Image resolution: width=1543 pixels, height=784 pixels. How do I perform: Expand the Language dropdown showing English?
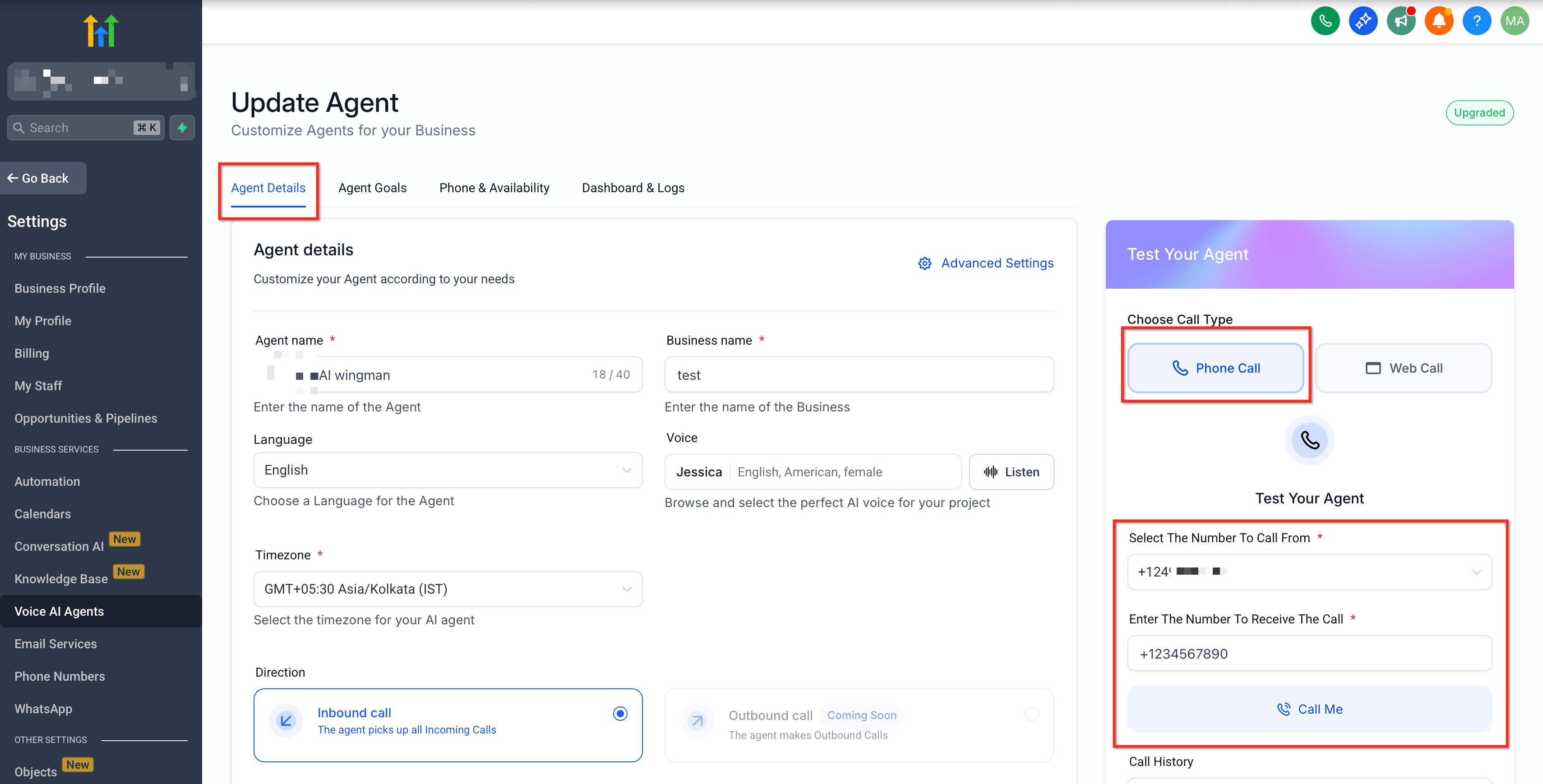coord(448,470)
